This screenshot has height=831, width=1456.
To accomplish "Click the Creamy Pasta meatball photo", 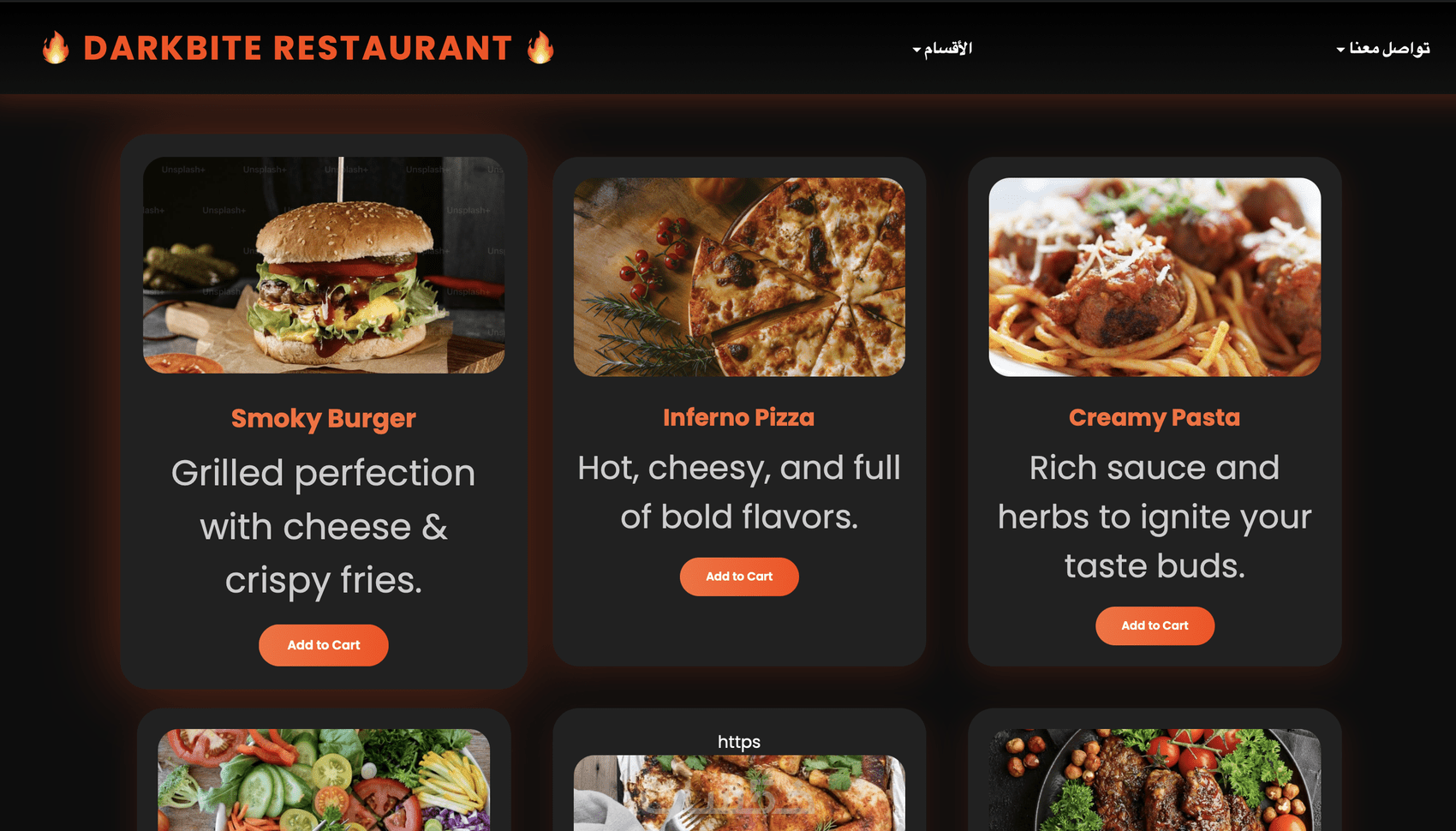I will click(x=1155, y=277).
